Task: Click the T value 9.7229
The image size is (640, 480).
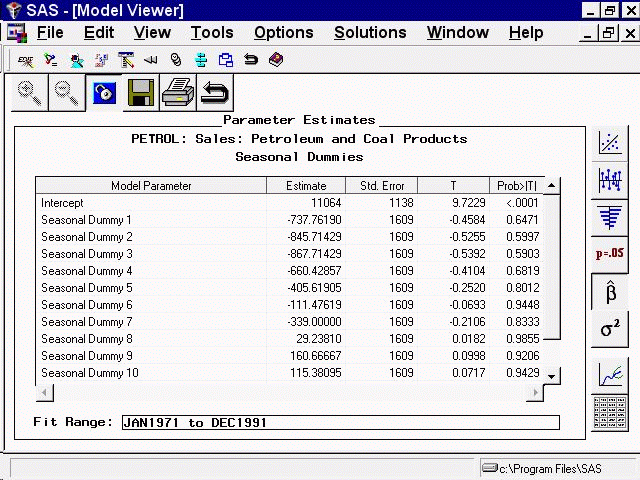Action: 469,203
